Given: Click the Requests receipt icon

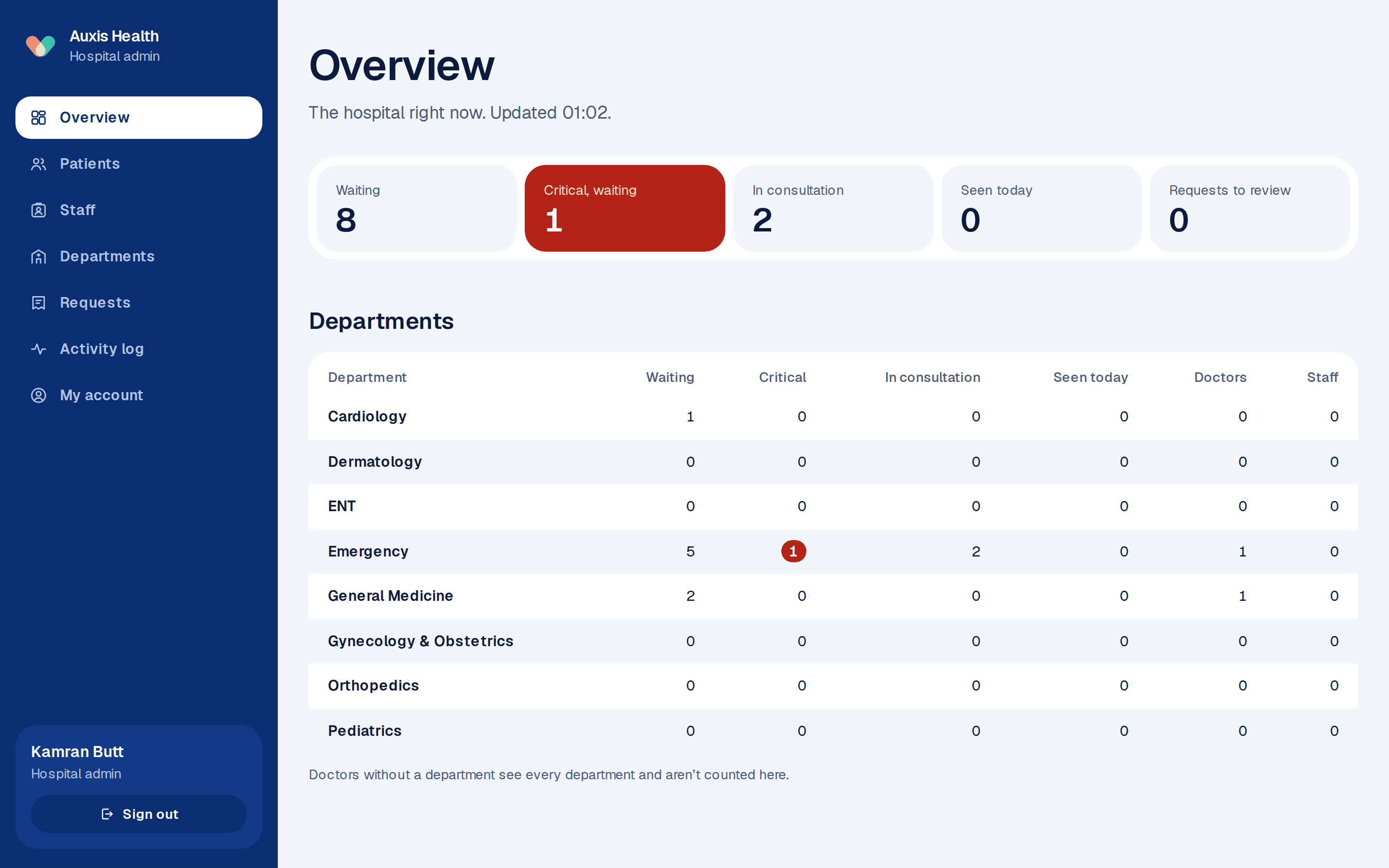Looking at the screenshot, I should point(39,302).
